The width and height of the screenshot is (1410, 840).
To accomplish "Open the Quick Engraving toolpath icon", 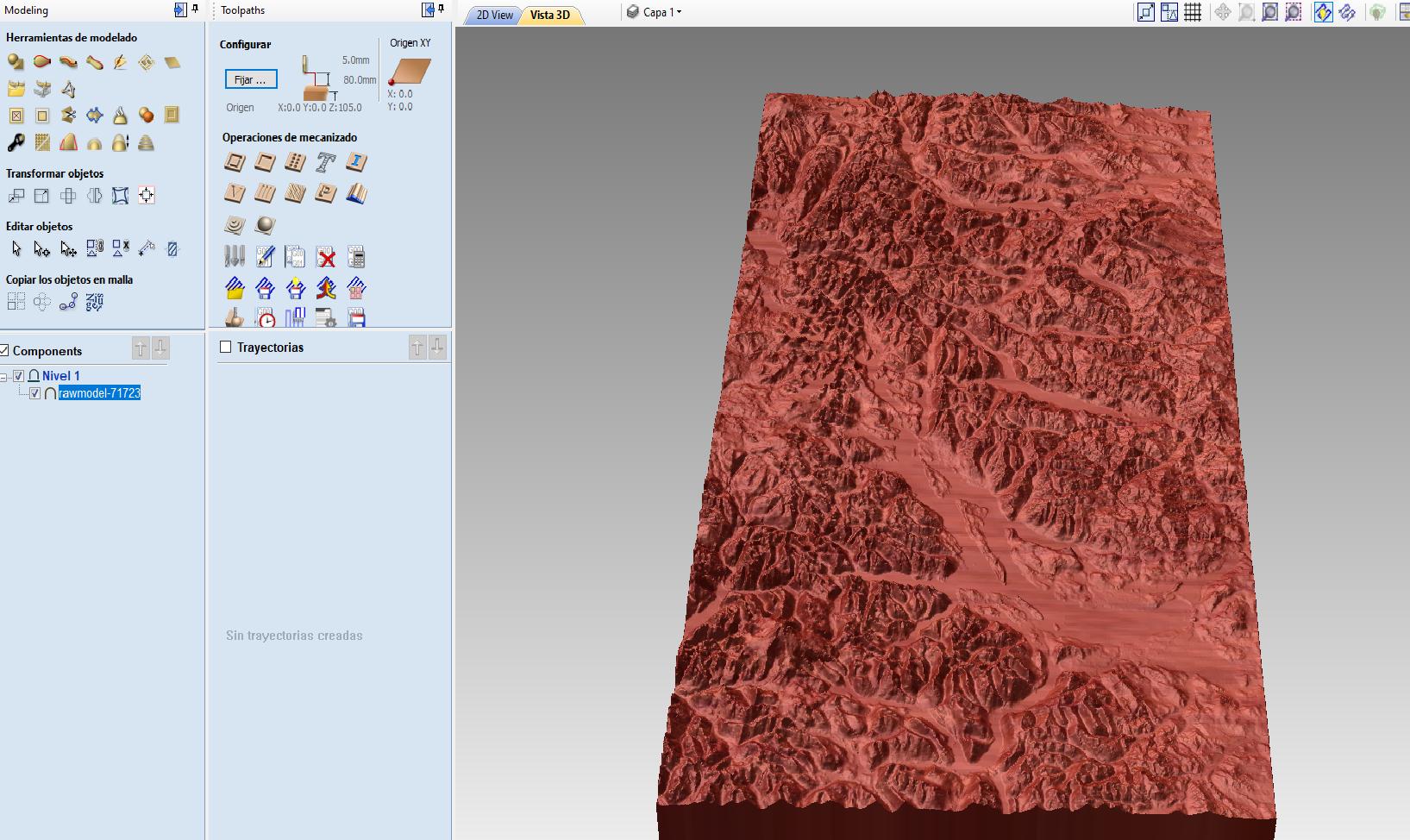I will [x=325, y=162].
